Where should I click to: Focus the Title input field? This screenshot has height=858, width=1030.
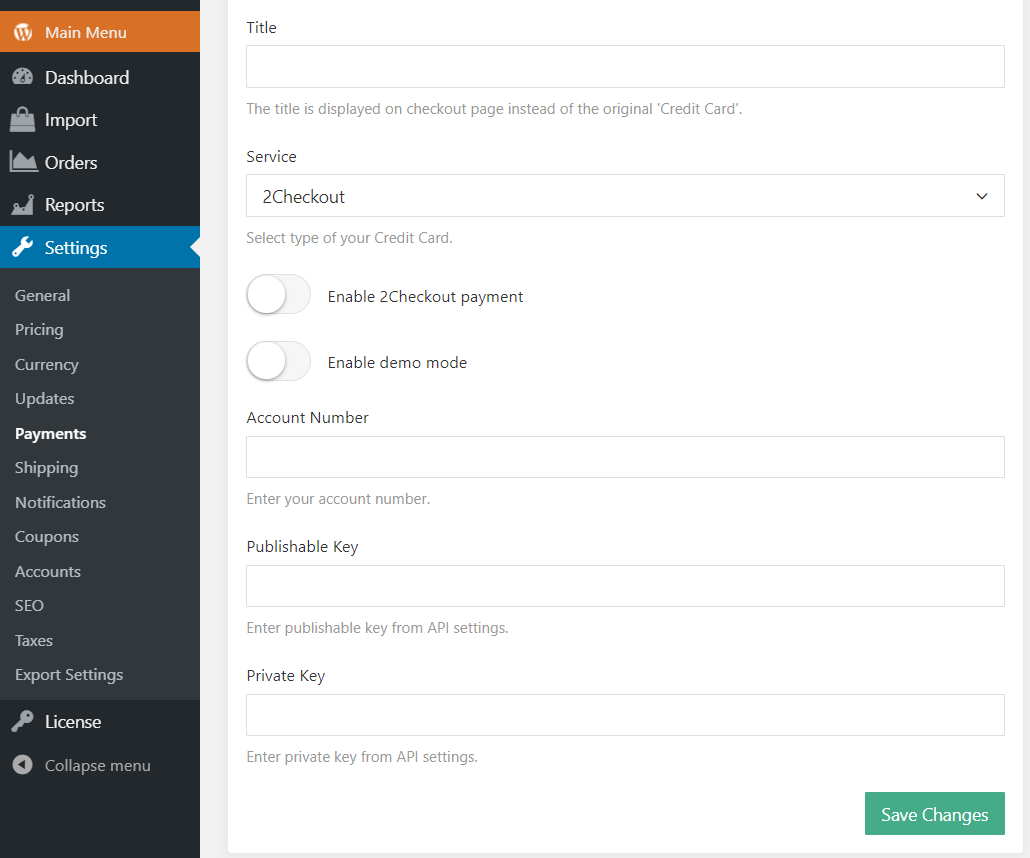point(625,66)
